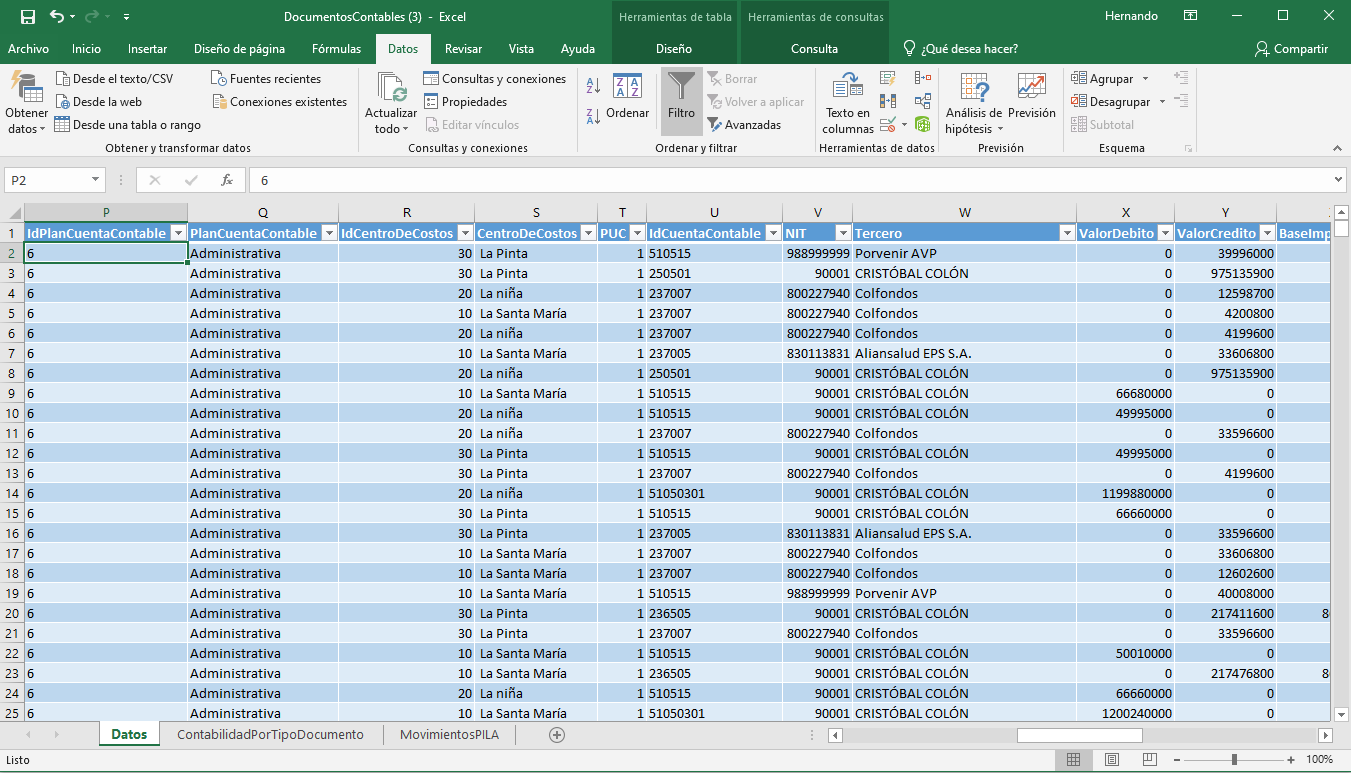Open Conexiones existentes
The height and width of the screenshot is (773, 1351).
pos(279,102)
